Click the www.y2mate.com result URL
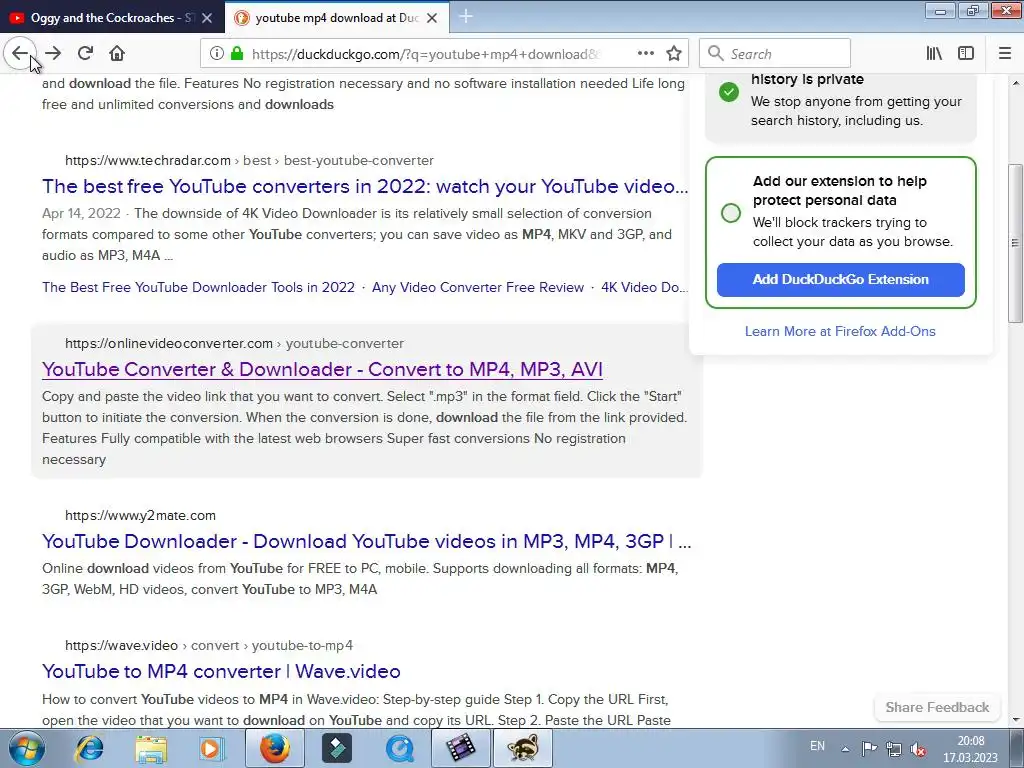Image resolution: width=1024 pixels, height=768 pixels. click(x=140, y=515)
